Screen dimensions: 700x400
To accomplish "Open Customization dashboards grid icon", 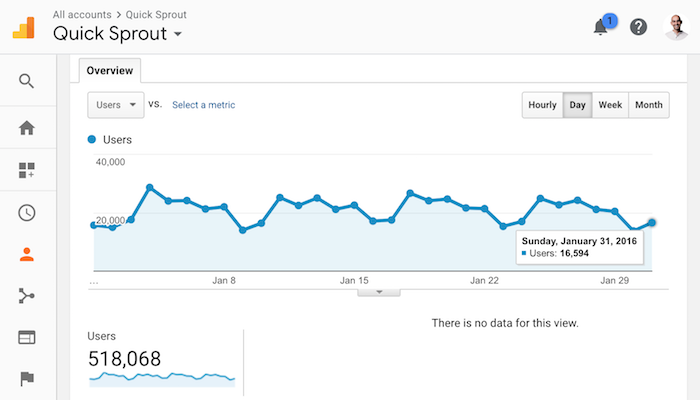I will coord(27,170).
